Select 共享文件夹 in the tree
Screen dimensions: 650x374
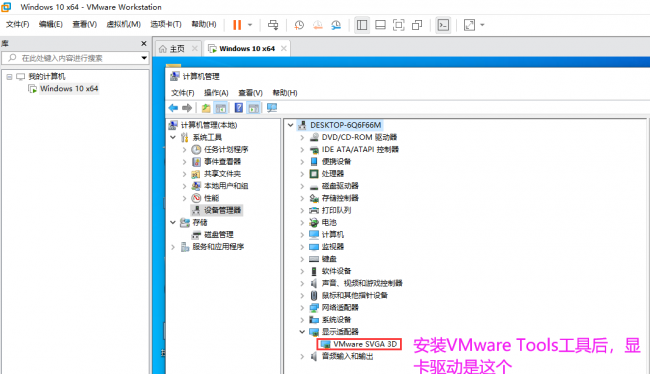point(222,174)
